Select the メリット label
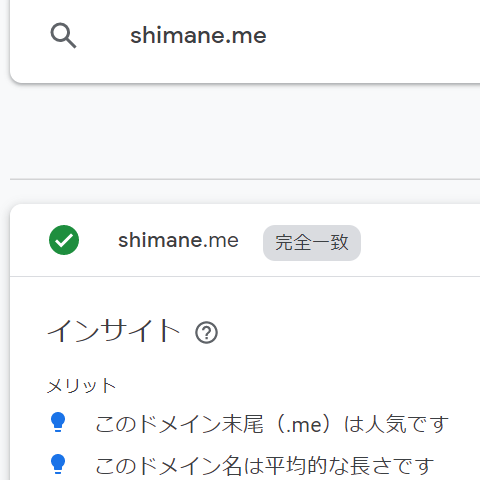The image size is (480, 480). coord(82,386)
